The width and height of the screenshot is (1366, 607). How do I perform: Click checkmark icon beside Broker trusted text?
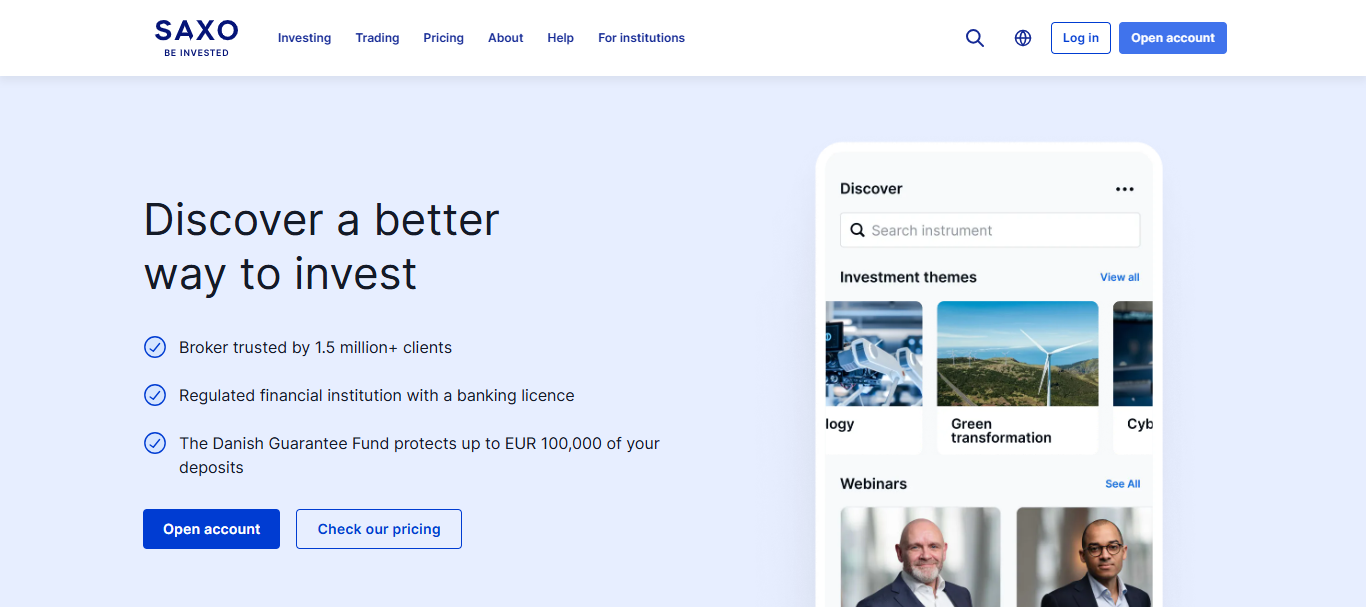(155, 347)
